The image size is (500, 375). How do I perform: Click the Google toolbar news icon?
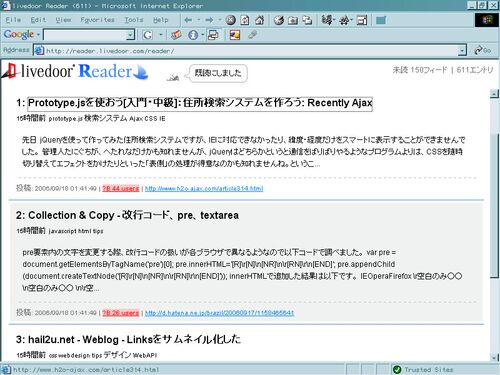pyautogui.click(x=176, y=35)
